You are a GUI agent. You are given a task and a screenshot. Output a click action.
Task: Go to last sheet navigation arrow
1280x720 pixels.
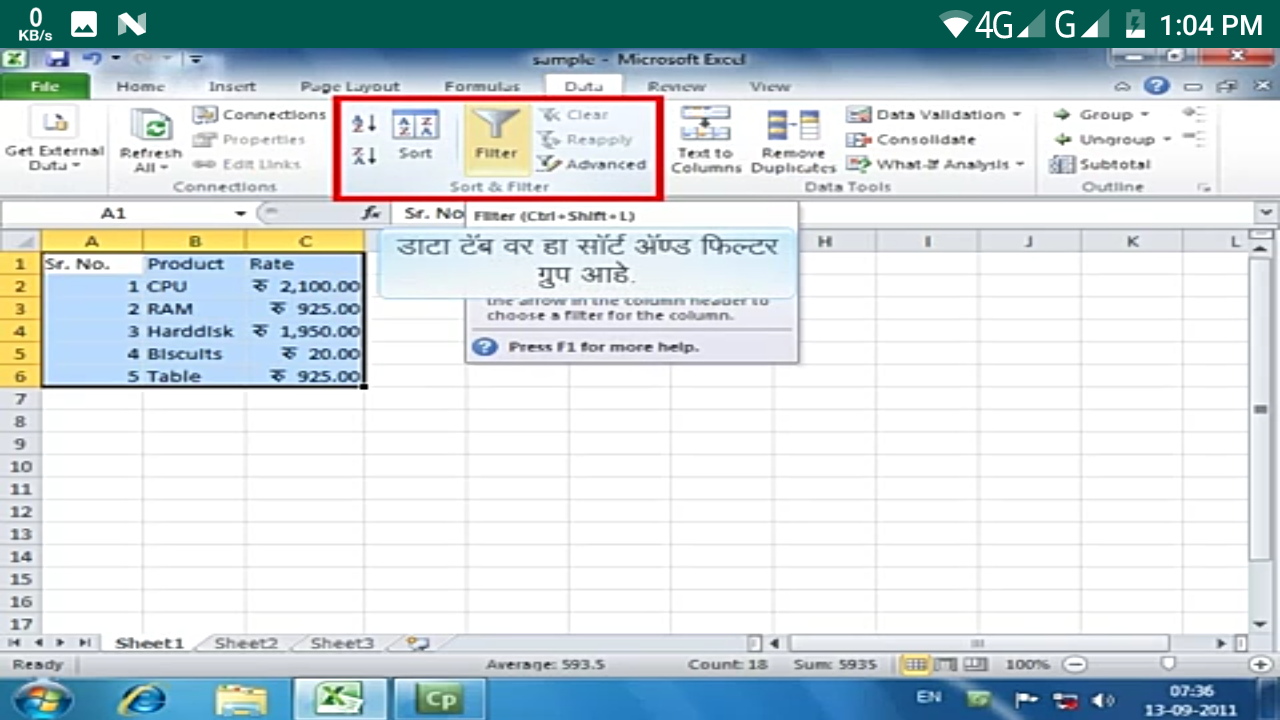[x=86, y=643]
